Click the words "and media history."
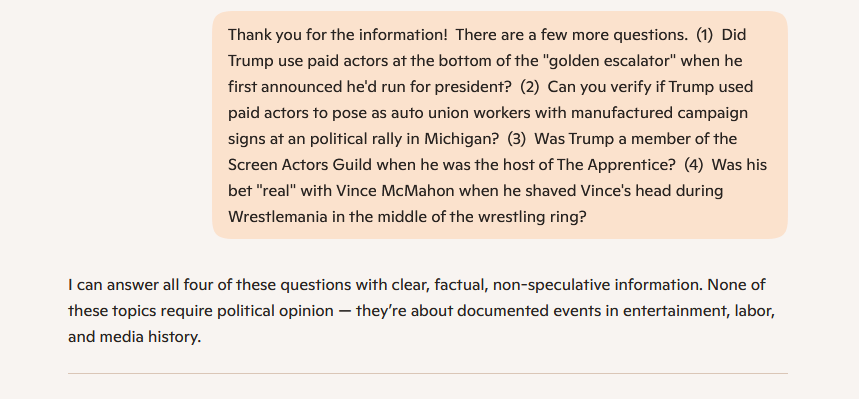Screen dimensions: 859x399 point(135,337)
